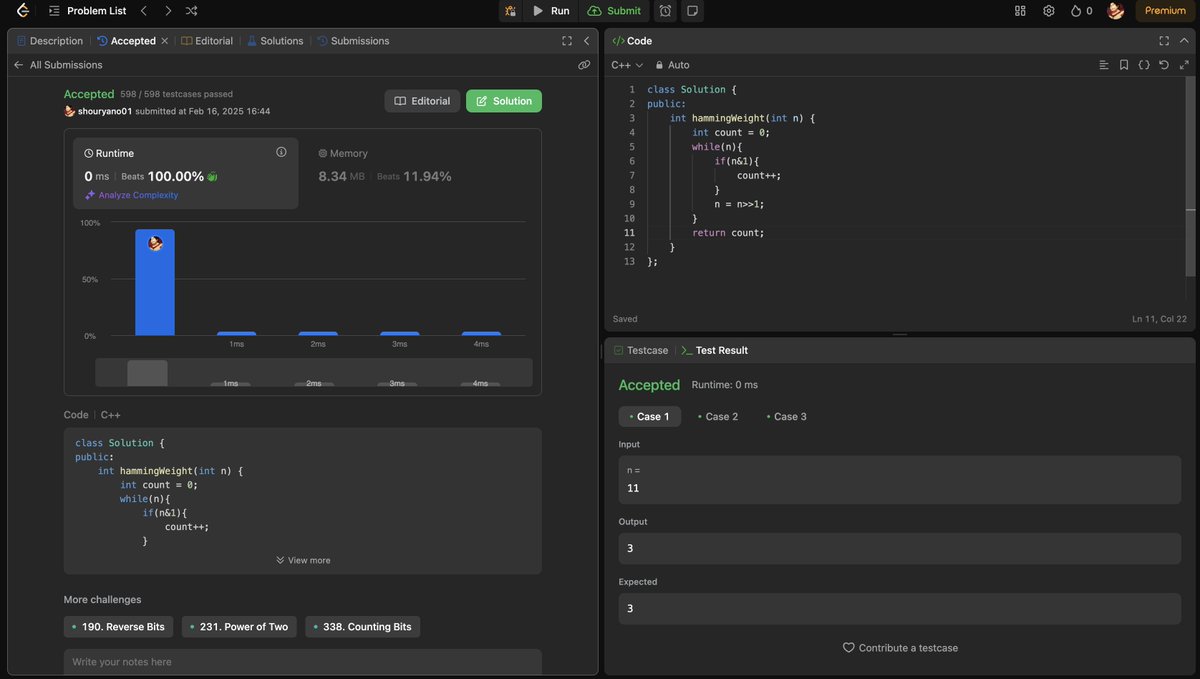1200x679 pixels.
Task: Select Case 1 tab
Action: point(650,416)
